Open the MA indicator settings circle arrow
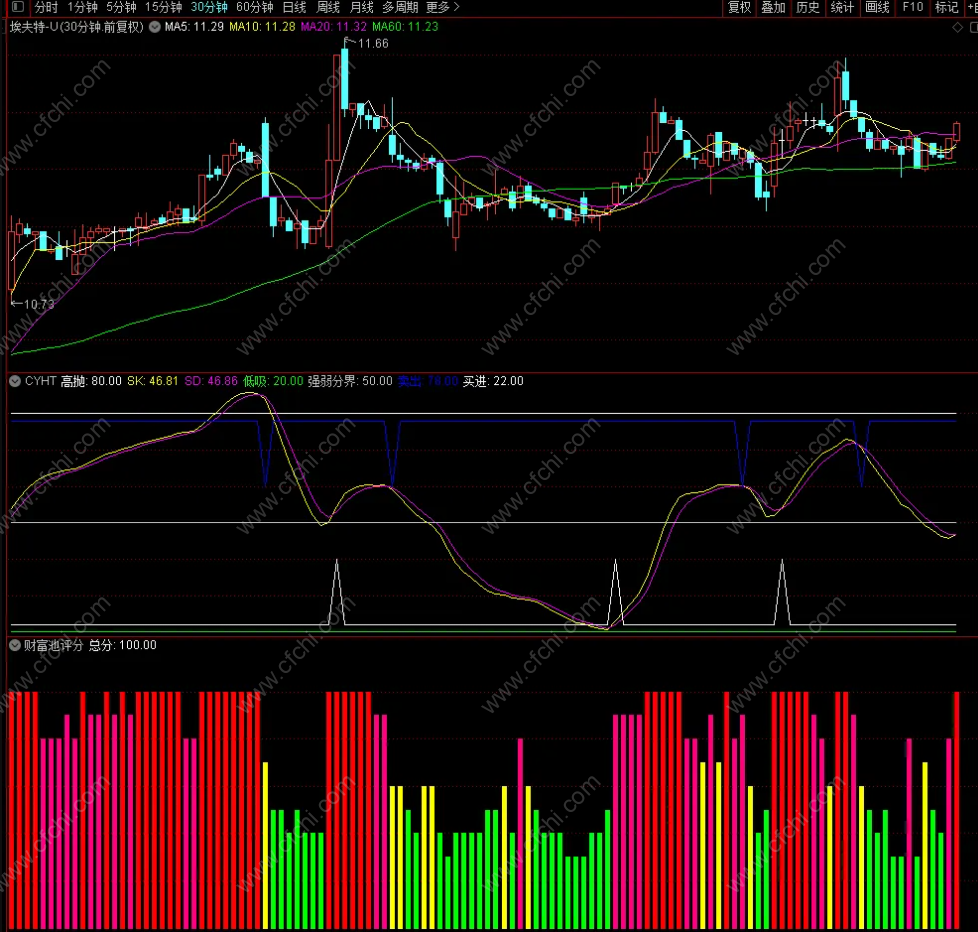Image resolution: width=978 pixels, height=932 pixels. pyautogui.click(x=154, y=27)
